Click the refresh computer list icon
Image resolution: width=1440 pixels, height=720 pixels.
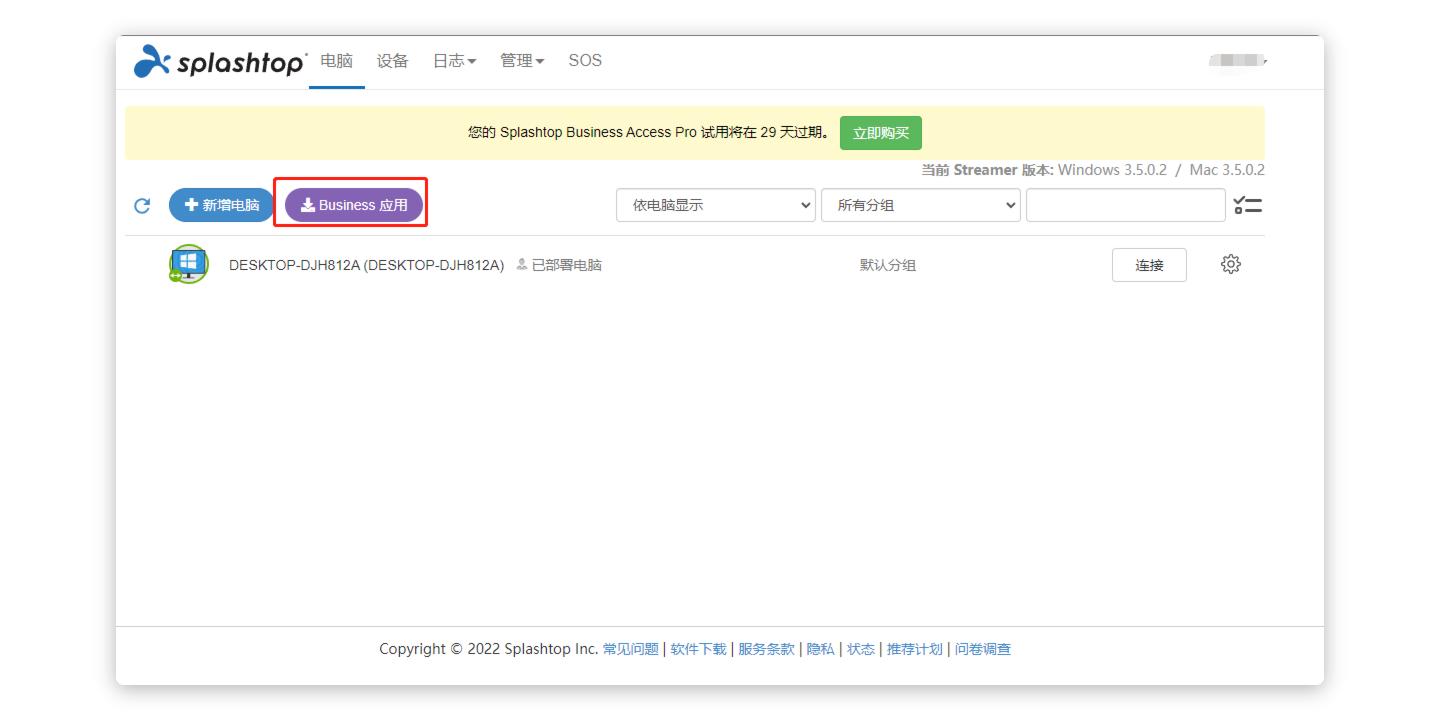pos(141,204)
